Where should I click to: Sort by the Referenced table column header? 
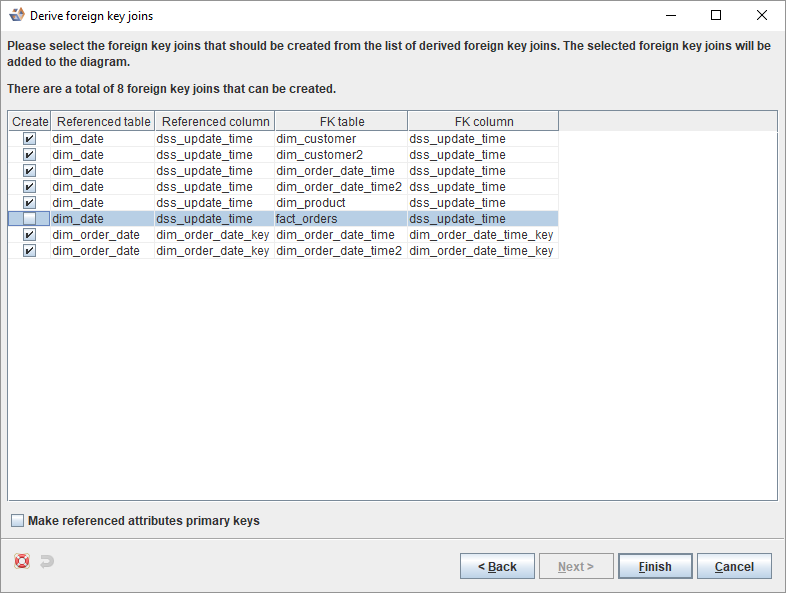point(103,121)
